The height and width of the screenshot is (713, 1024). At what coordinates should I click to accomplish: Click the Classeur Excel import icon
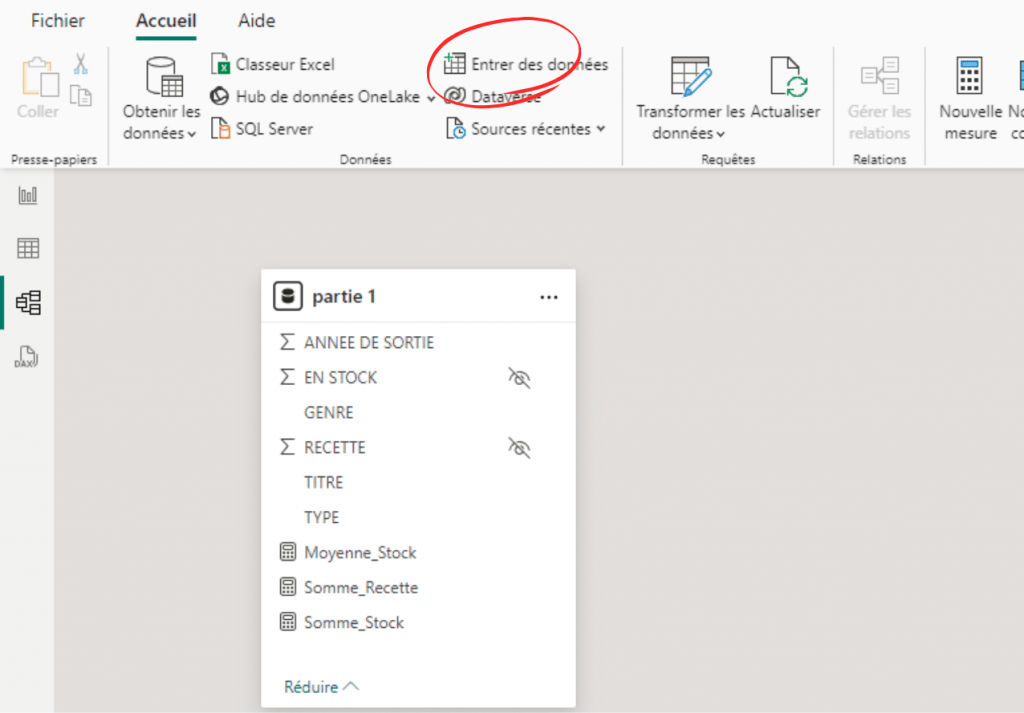coord(221,65)
